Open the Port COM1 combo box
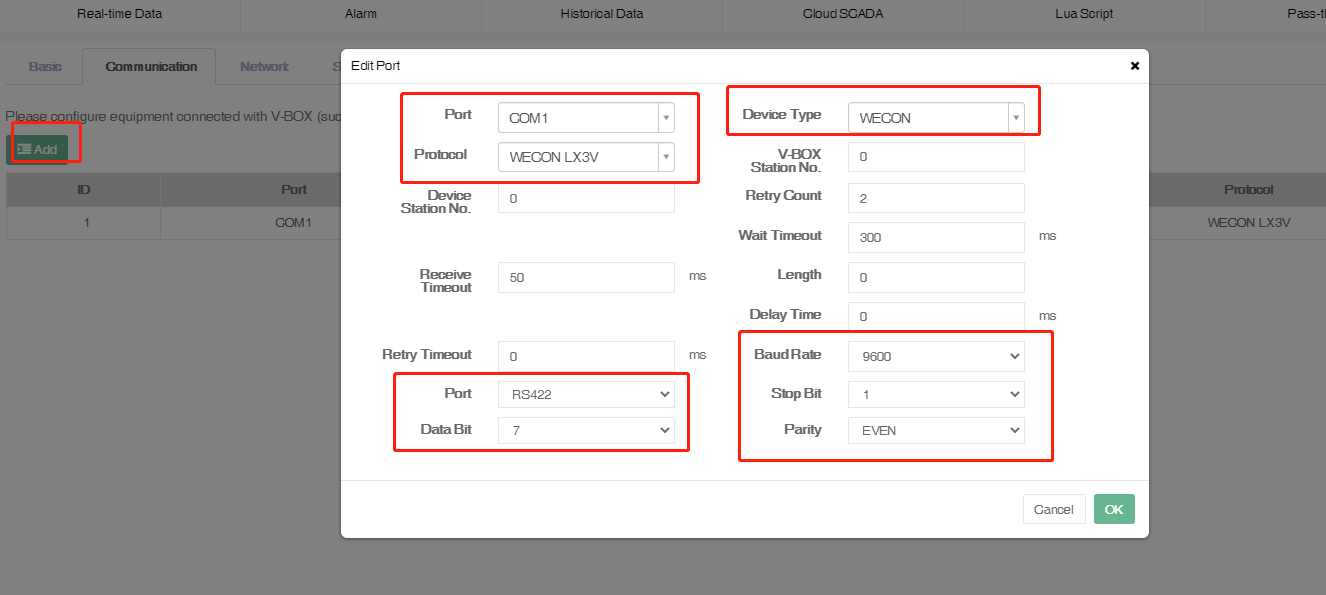 [x=586, y=118]
